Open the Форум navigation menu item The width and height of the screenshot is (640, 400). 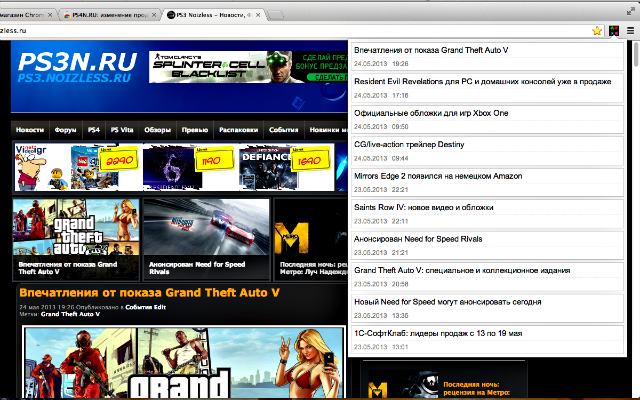click(66, 130)
